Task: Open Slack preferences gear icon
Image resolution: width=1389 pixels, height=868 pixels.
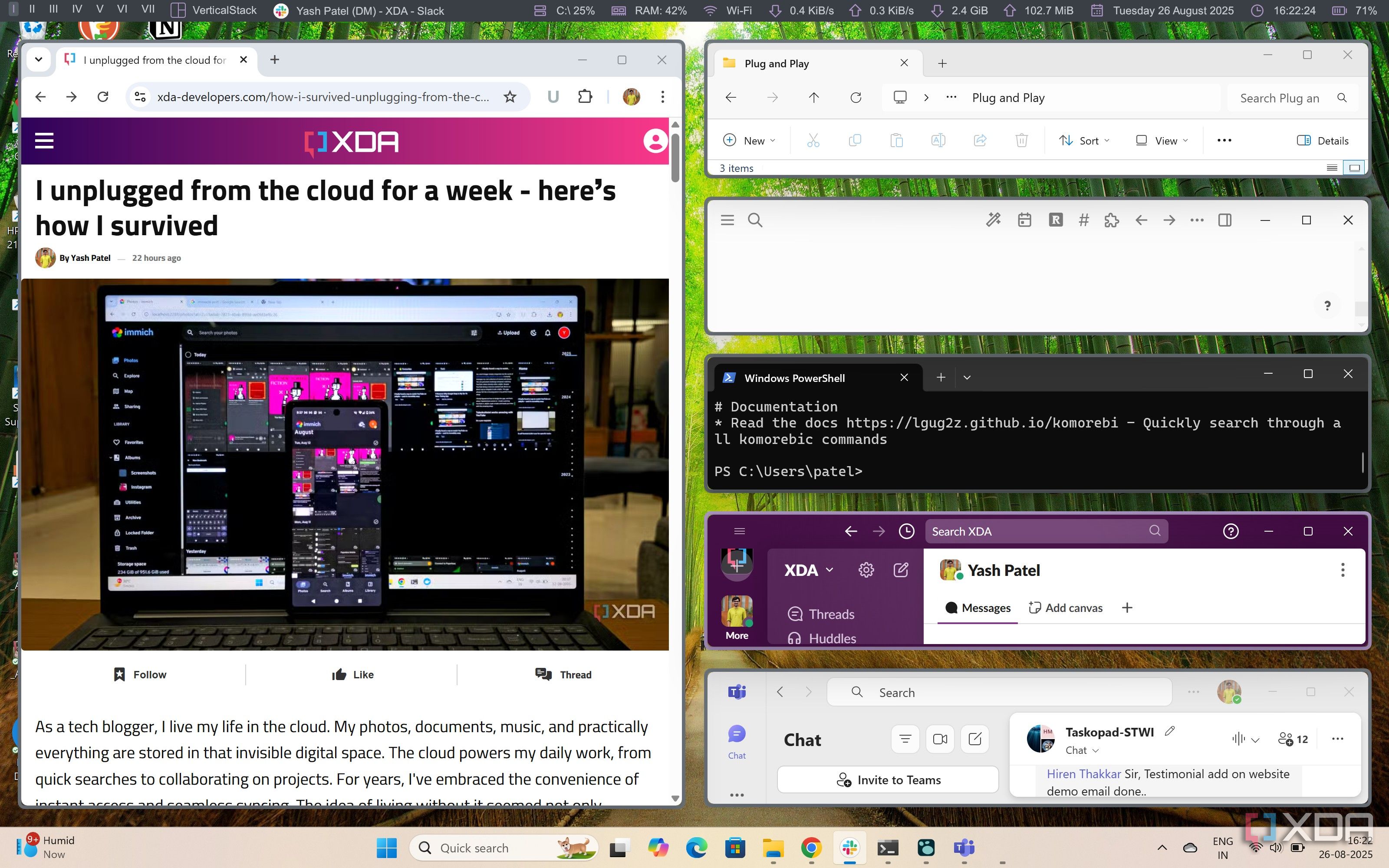Action: pos(866,570)
